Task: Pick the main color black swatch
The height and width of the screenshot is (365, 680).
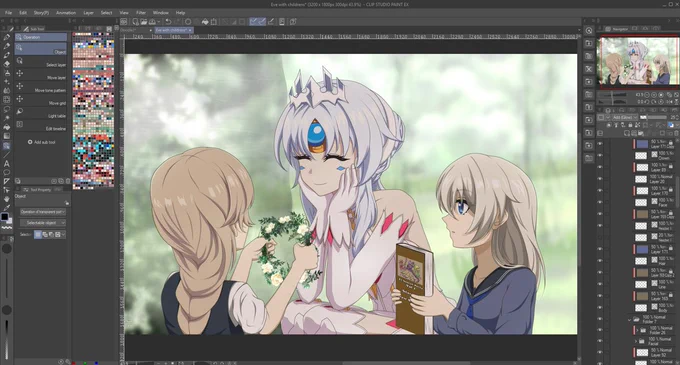Action: coord(5,217)
